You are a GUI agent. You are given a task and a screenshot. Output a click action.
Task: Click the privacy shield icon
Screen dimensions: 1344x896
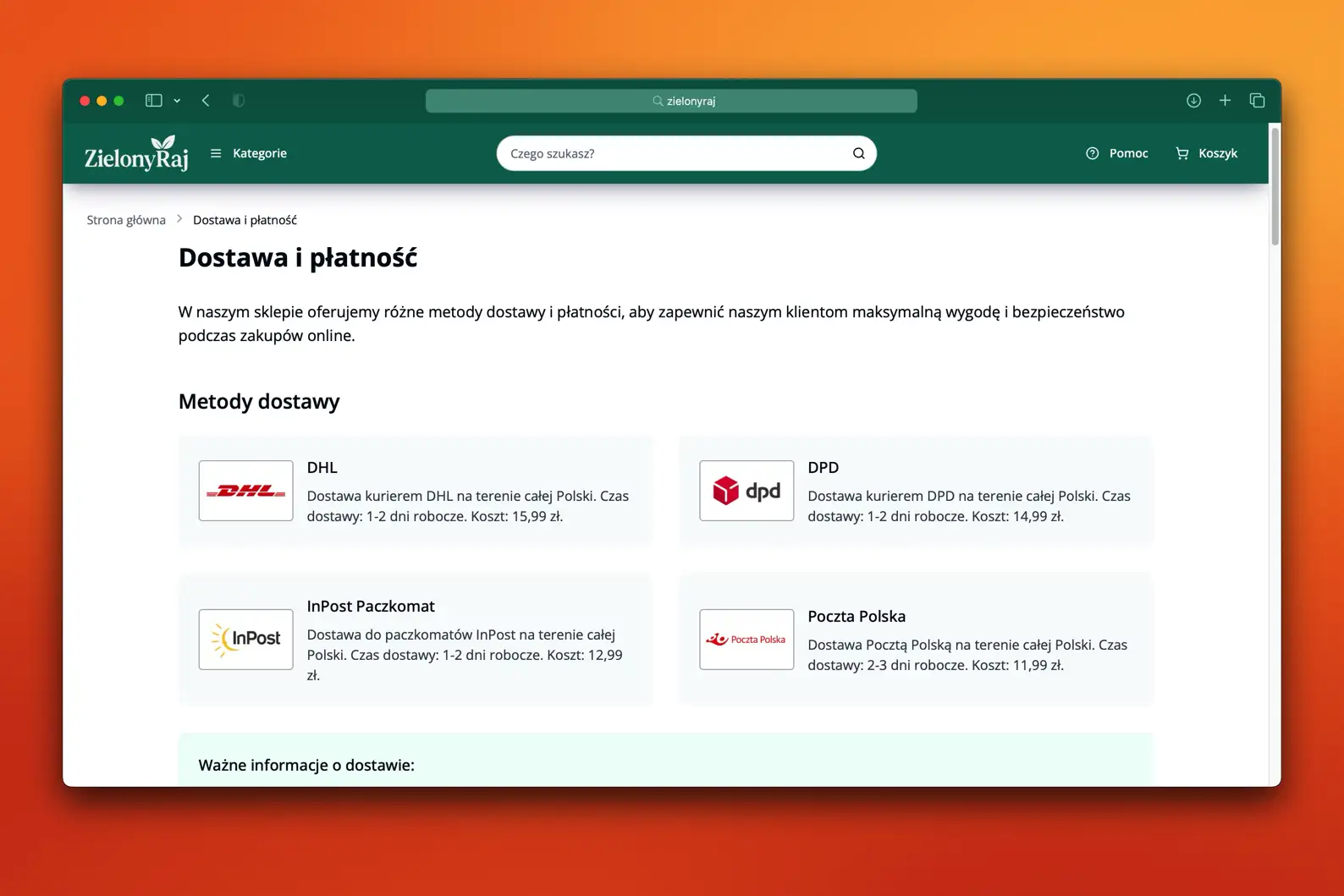(239, 101)
